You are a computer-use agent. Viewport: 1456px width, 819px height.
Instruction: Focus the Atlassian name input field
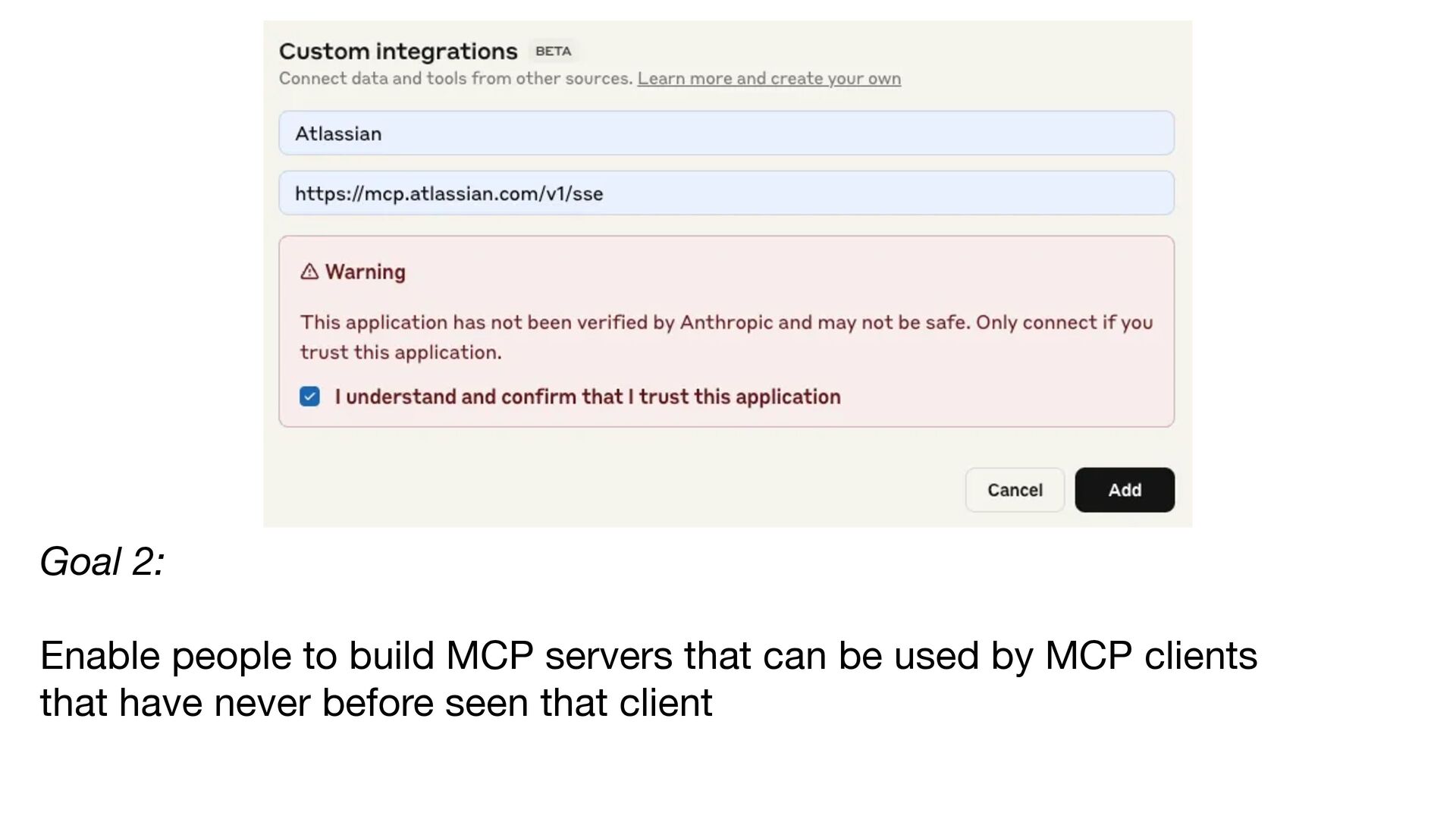click(726, 133)
